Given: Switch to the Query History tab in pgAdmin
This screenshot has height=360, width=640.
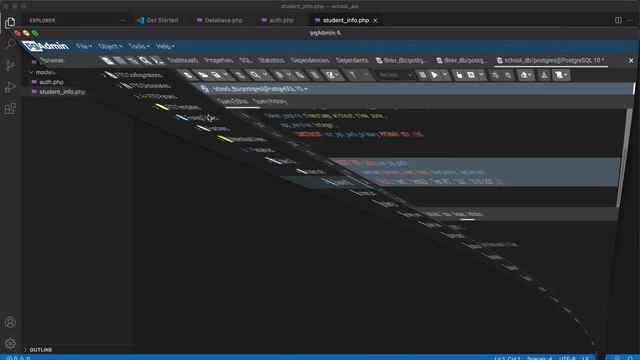Looking at the screenshot, I should tap(270, 101).
